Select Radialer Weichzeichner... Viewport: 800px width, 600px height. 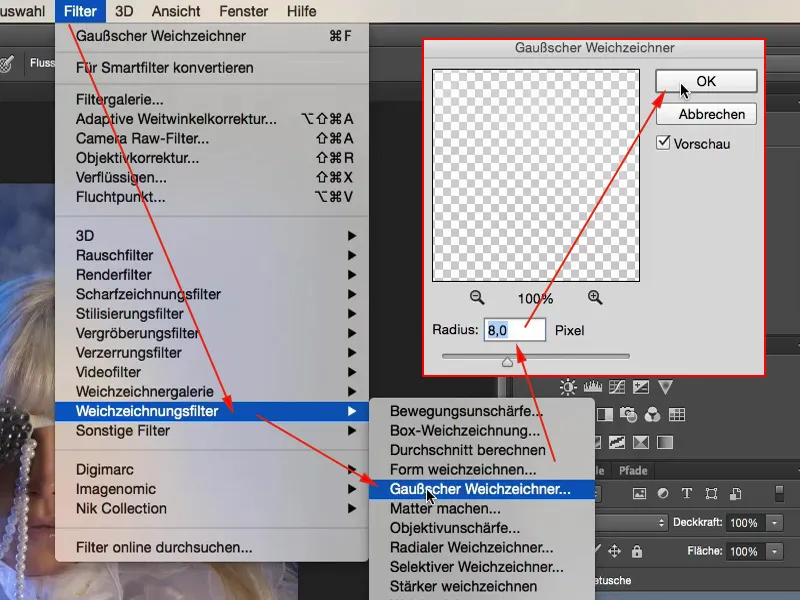[x=482, y=547]
